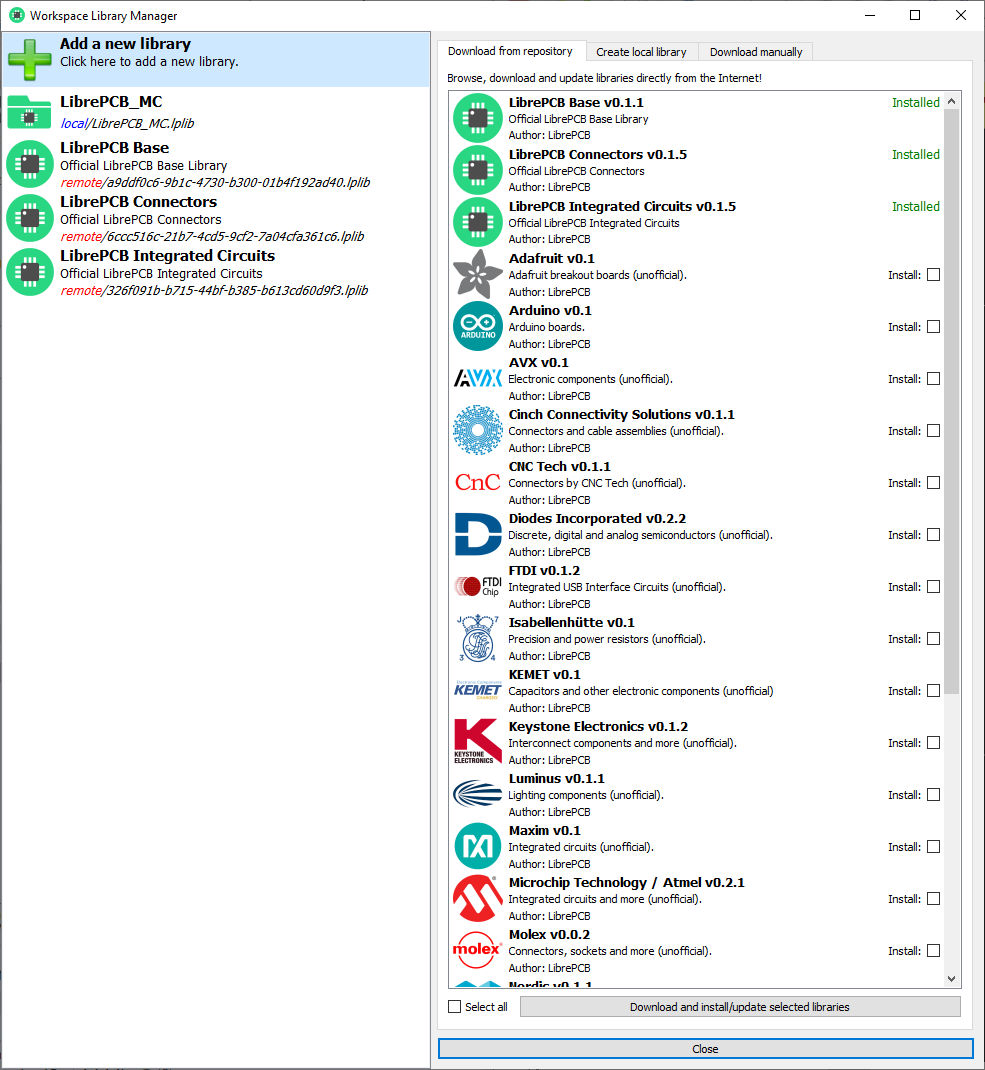Image resolution: width=985 pixels, height=1070 pixels.
Task: Toggle the Select all checkbox
Action: pos(455,1007)
